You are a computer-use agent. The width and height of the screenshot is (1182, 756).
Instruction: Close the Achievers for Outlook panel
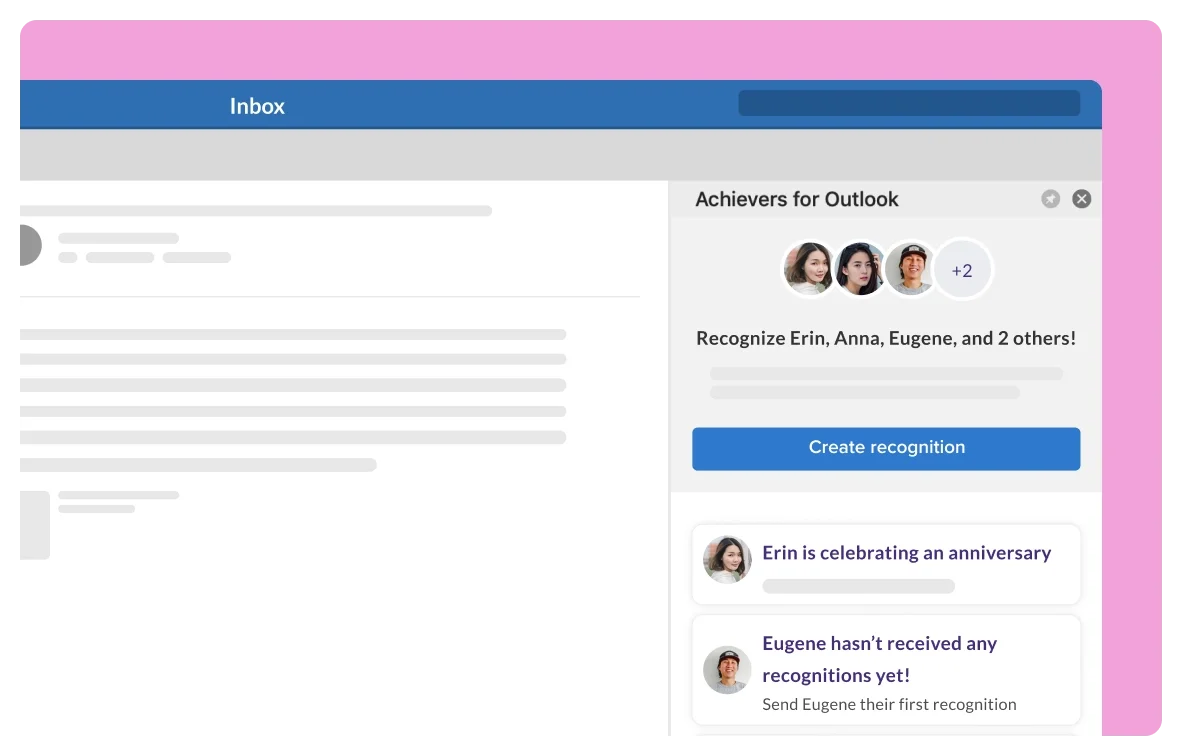click(1081, 199)
